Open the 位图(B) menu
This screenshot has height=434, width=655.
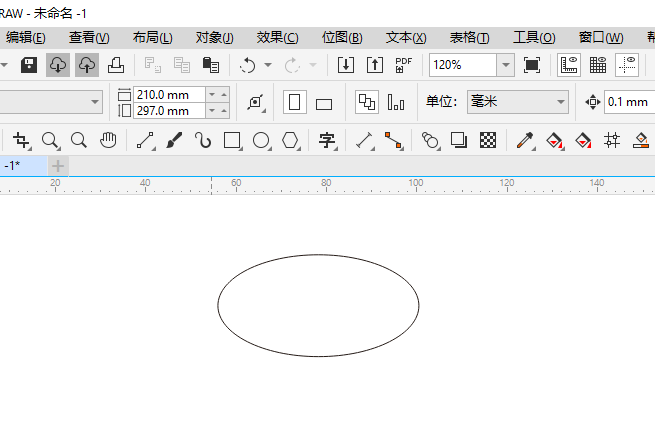[342, 38]
